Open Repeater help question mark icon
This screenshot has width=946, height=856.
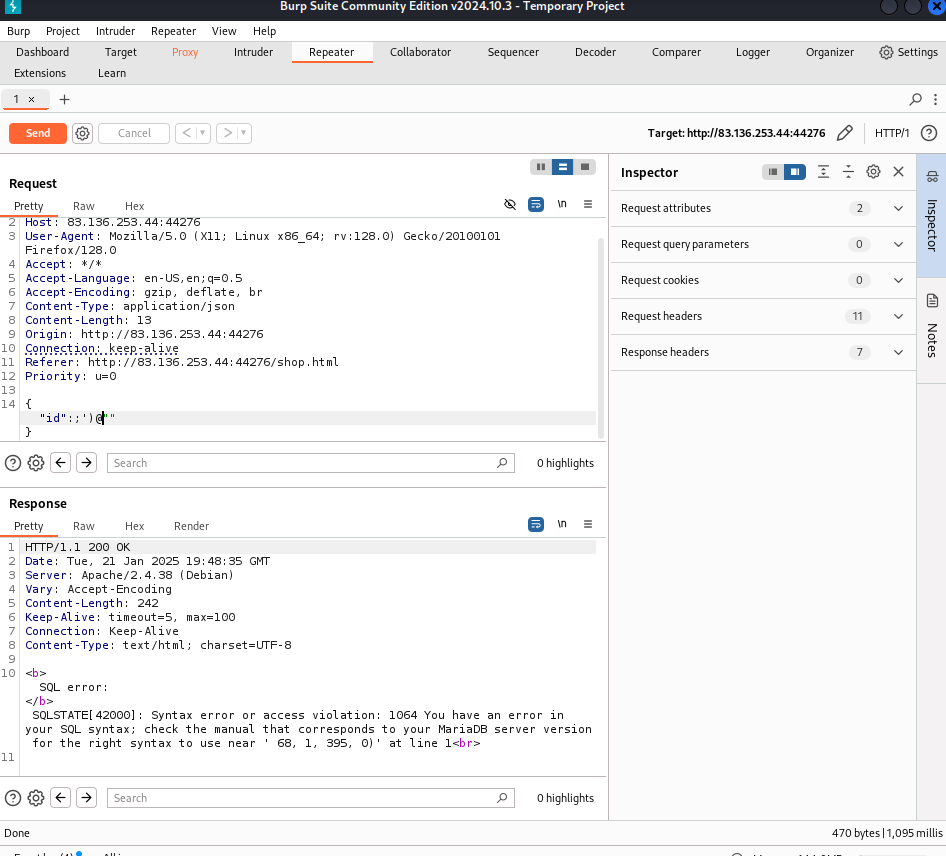tap(929, 133)
